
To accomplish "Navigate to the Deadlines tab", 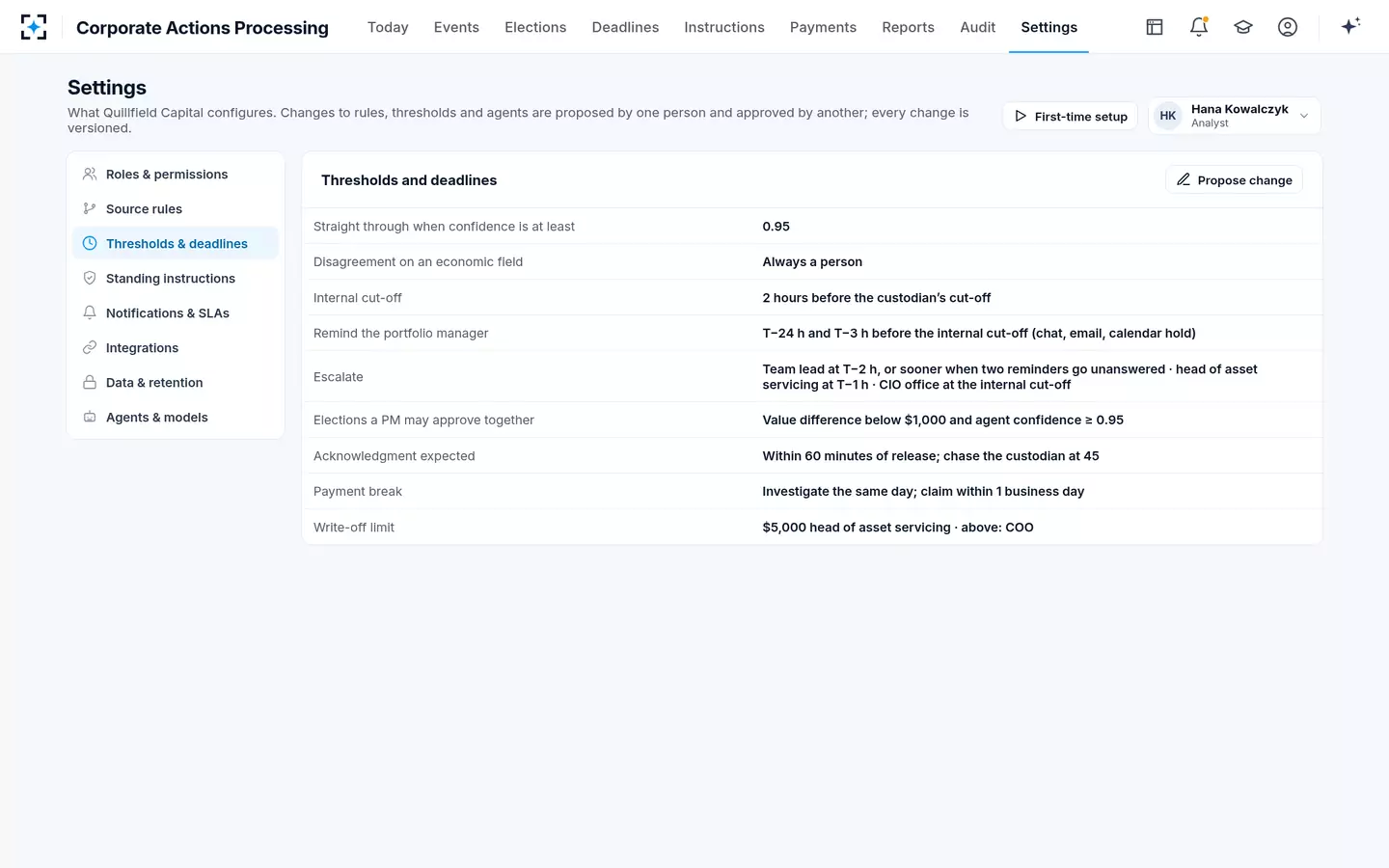I will point(625,27).
